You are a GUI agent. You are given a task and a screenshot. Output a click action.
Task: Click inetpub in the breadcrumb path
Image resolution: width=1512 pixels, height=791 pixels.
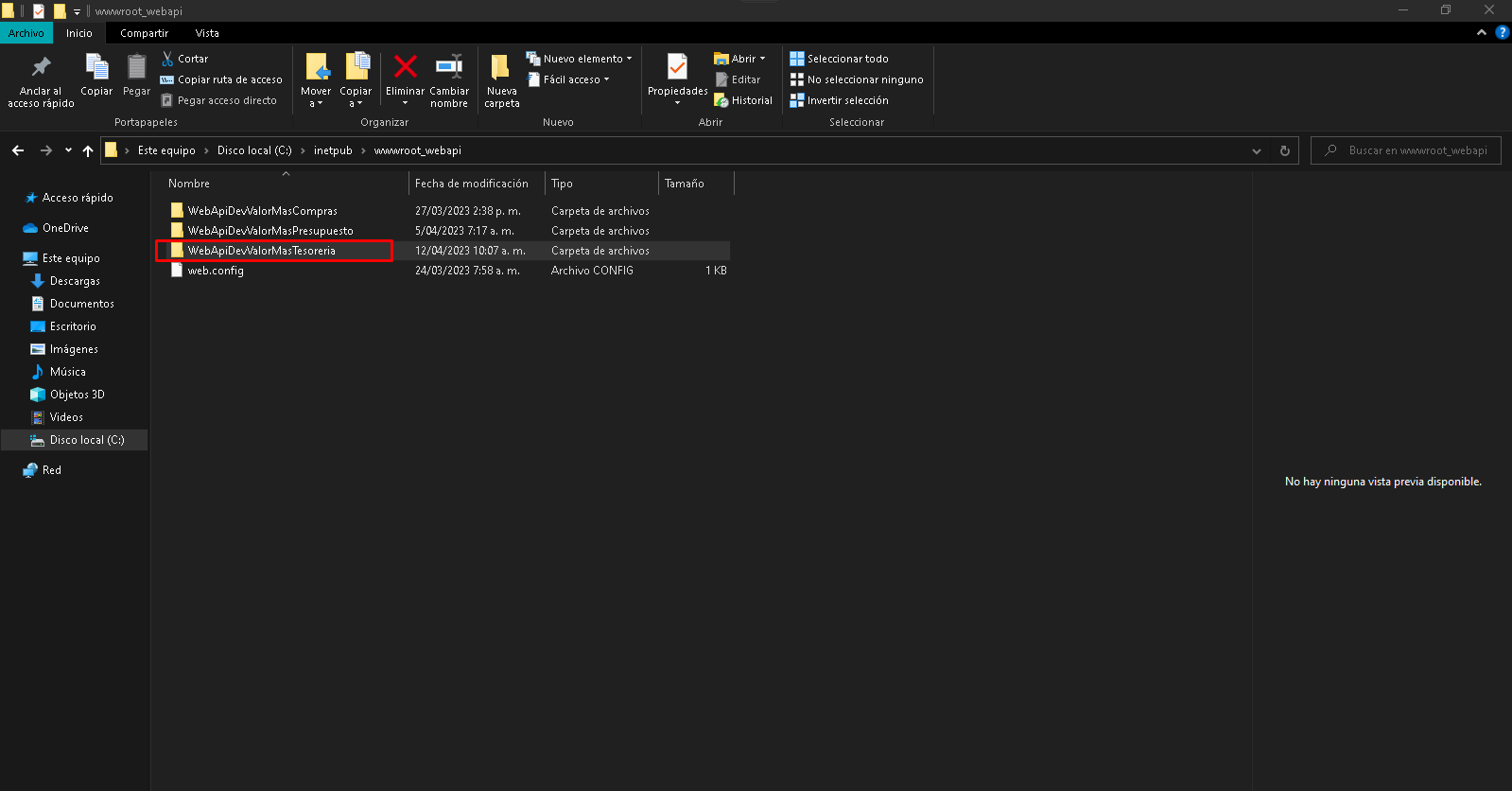[333, 150]
